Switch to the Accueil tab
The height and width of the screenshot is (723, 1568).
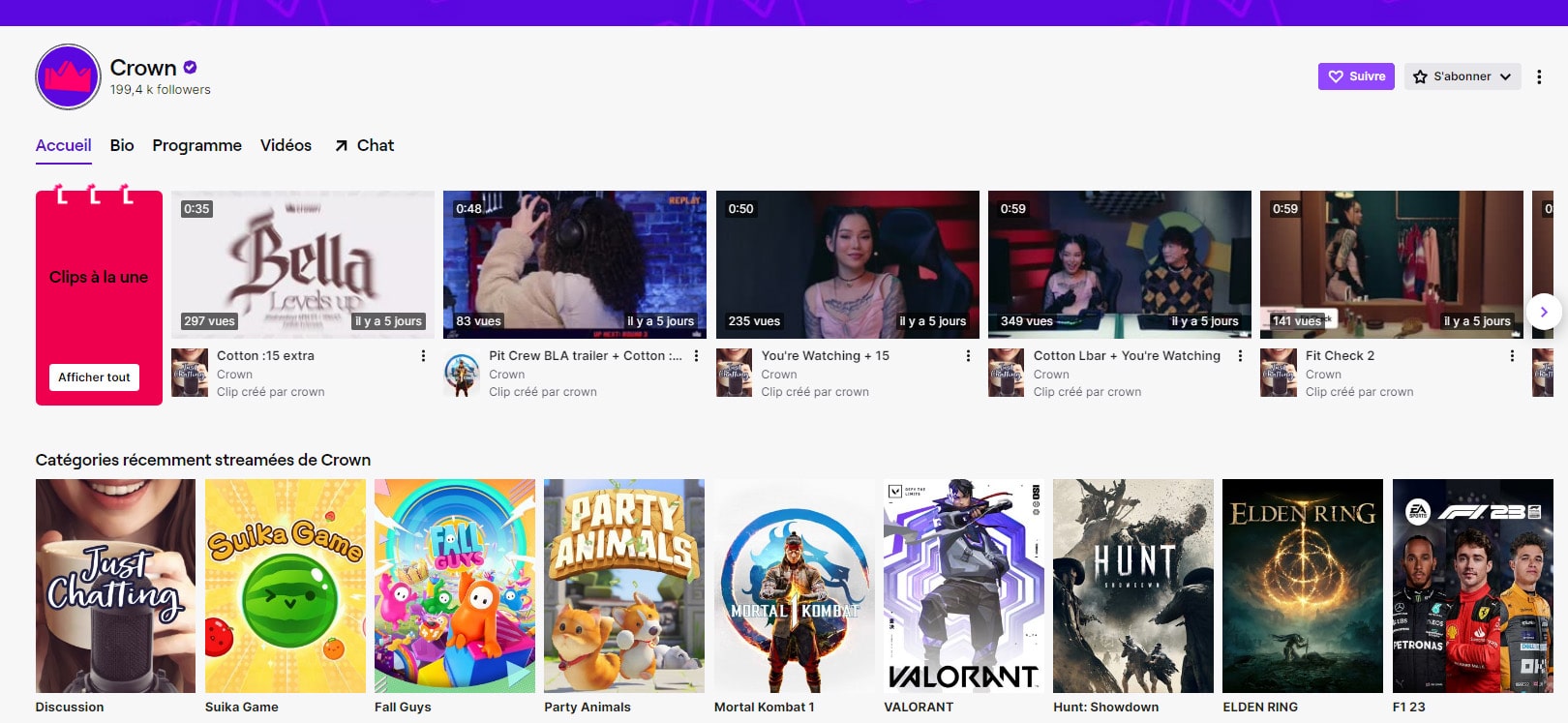[x=64, y=145]
